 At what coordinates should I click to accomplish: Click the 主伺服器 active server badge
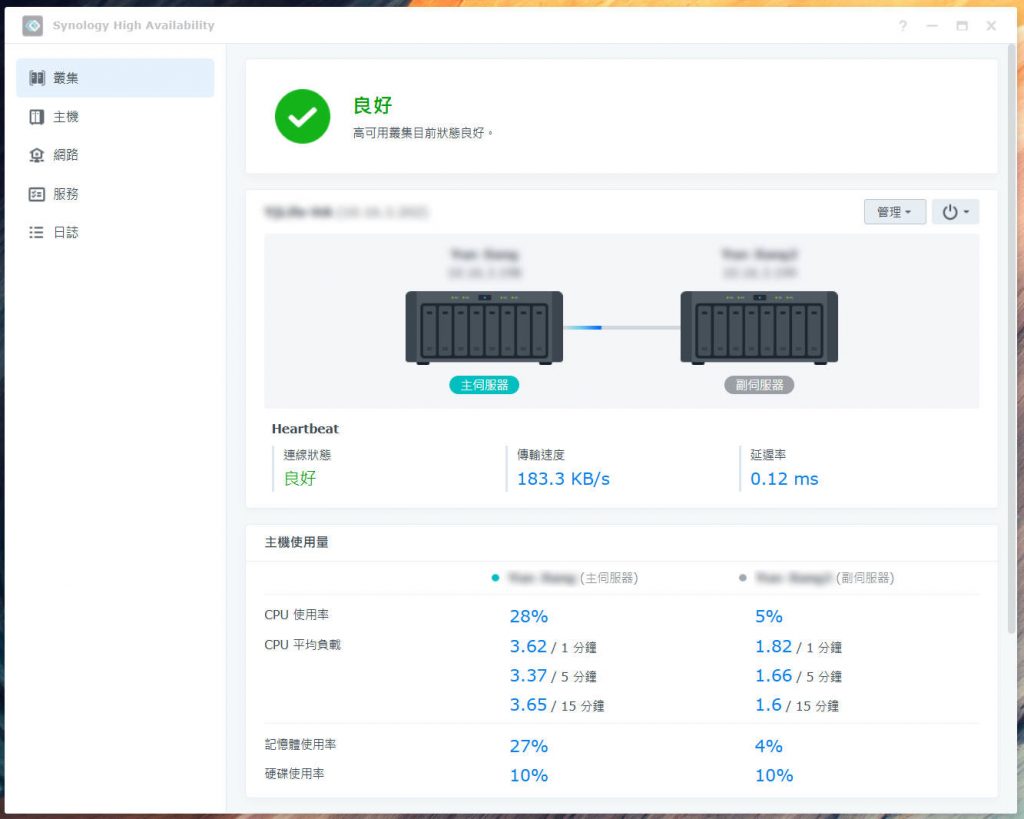[x=484, y=385]
